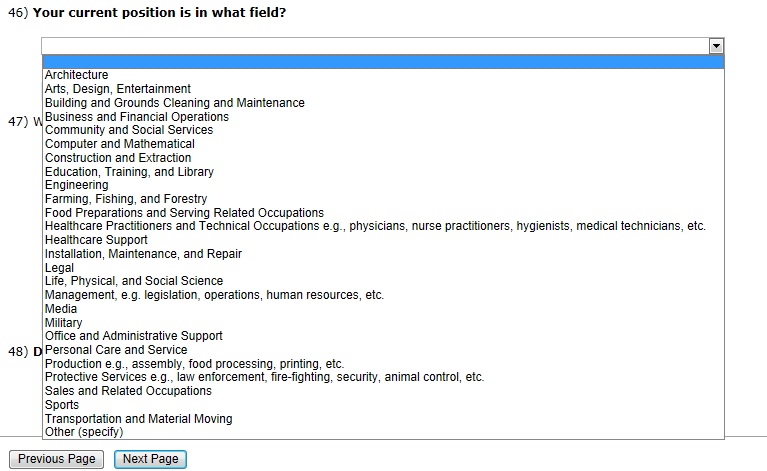This screenshot has width=767, height=471.
Task: Pick the Engineering option
Action: (77, 185)
